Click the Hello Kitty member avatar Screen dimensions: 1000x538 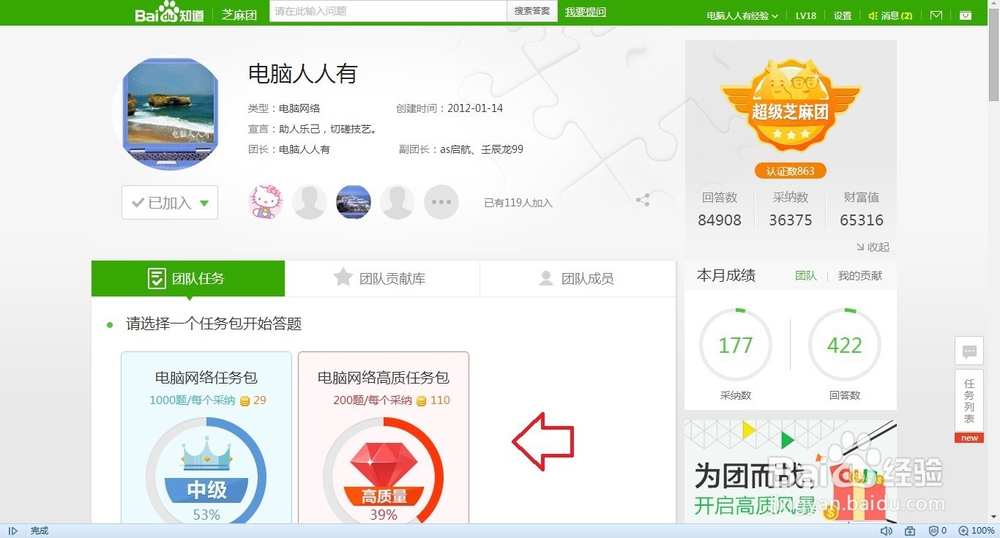coord(265,202)
